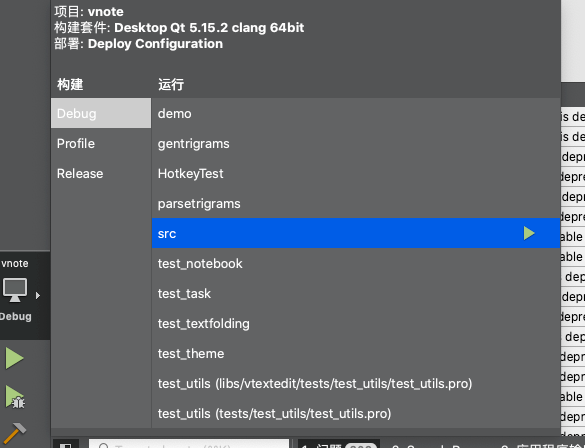Select the test_theme run configuration
Image resolution: width=586 pixels, height=448 pixels.
(x=356, y=353)
